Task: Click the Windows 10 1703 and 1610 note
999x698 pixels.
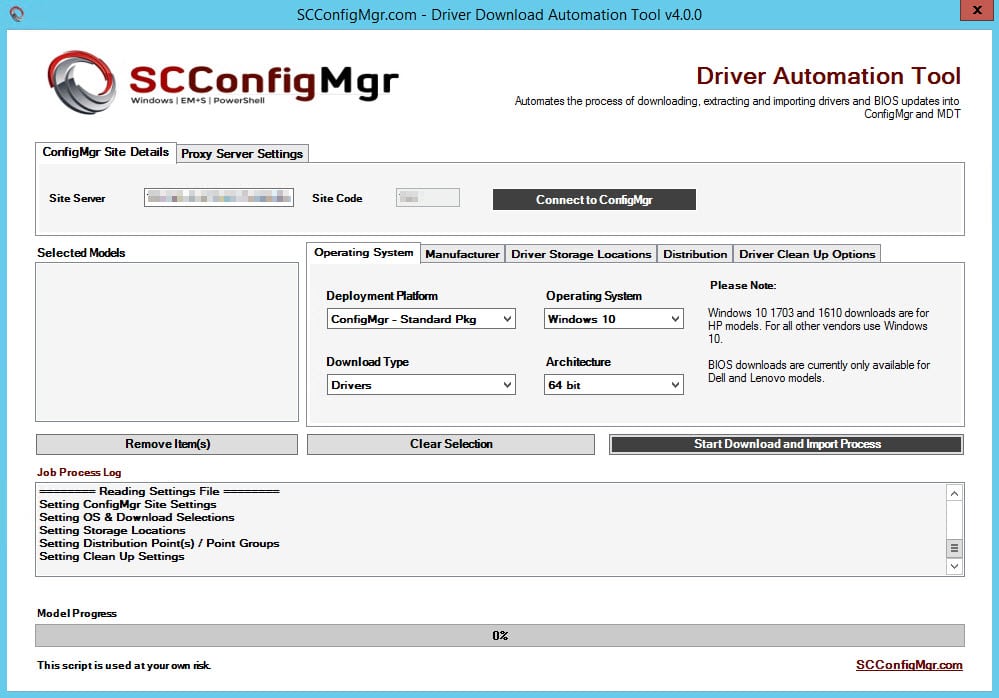Action: (x=818, y=325)
